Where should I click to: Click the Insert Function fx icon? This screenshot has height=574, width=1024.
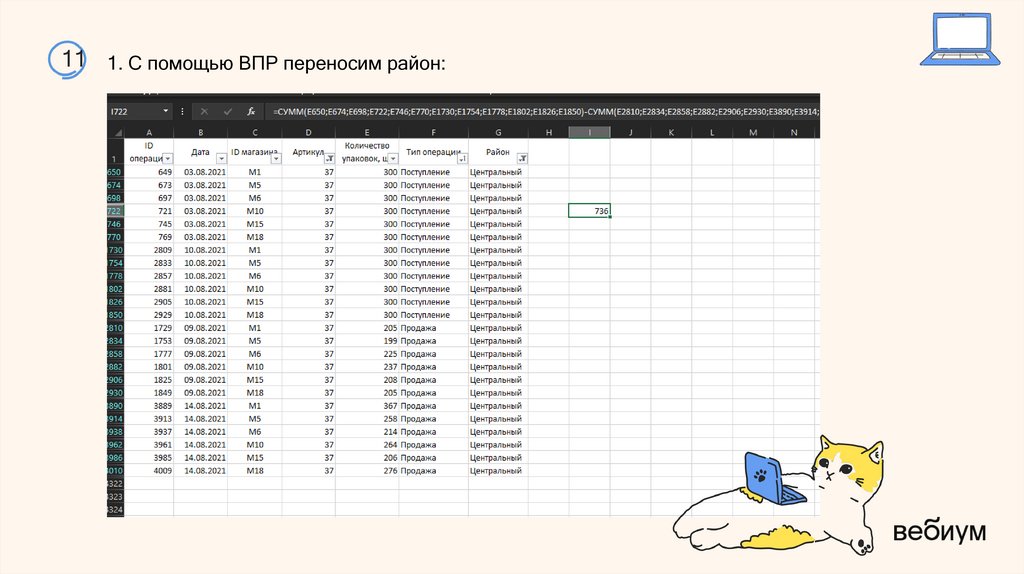pos(251,112)
